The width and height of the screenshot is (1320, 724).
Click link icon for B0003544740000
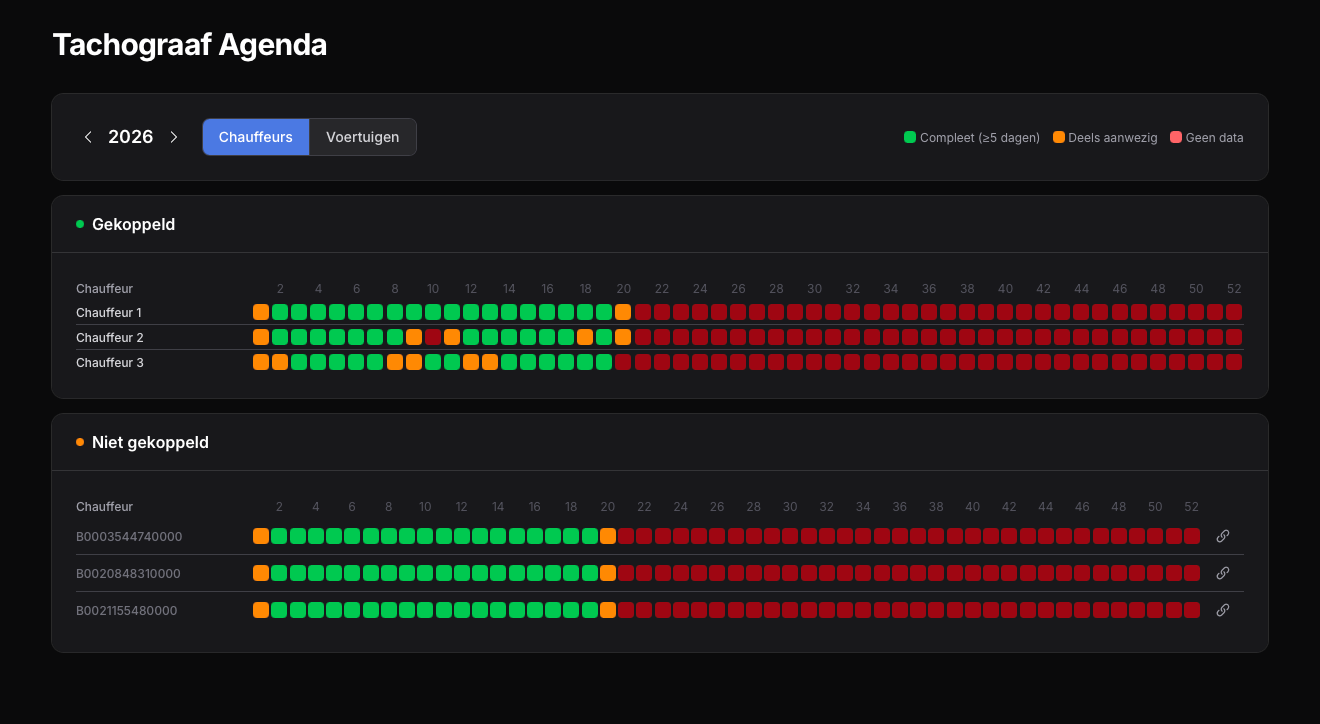pos(1222,536)
